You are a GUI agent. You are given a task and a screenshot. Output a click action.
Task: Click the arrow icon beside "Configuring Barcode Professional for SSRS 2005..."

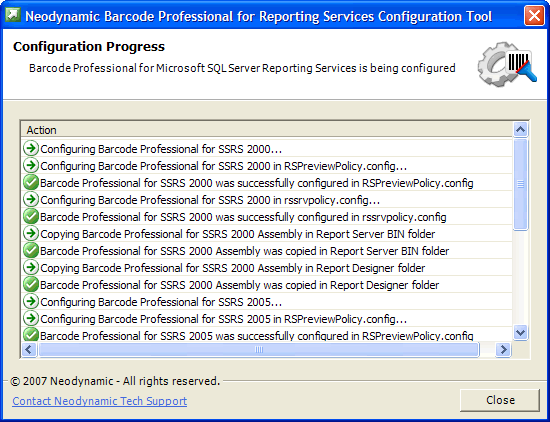[31, 301]
